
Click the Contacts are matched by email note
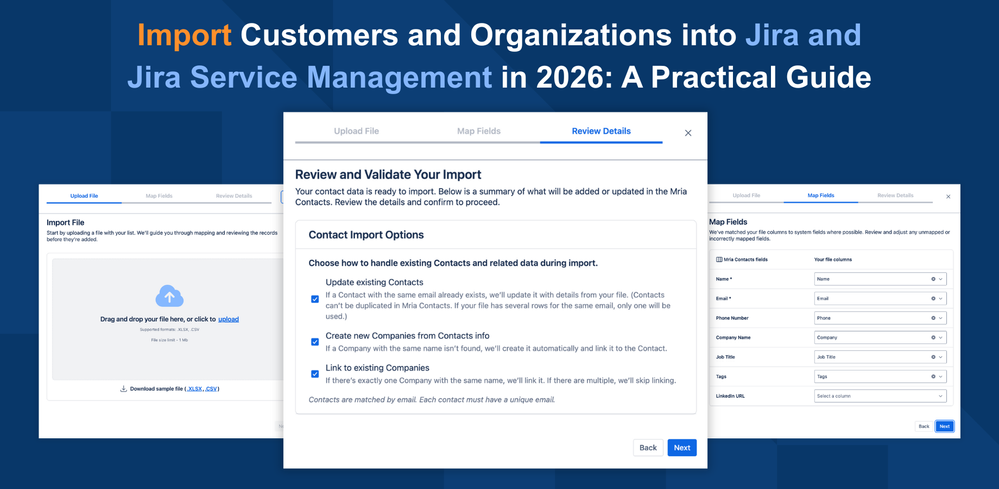433,400
